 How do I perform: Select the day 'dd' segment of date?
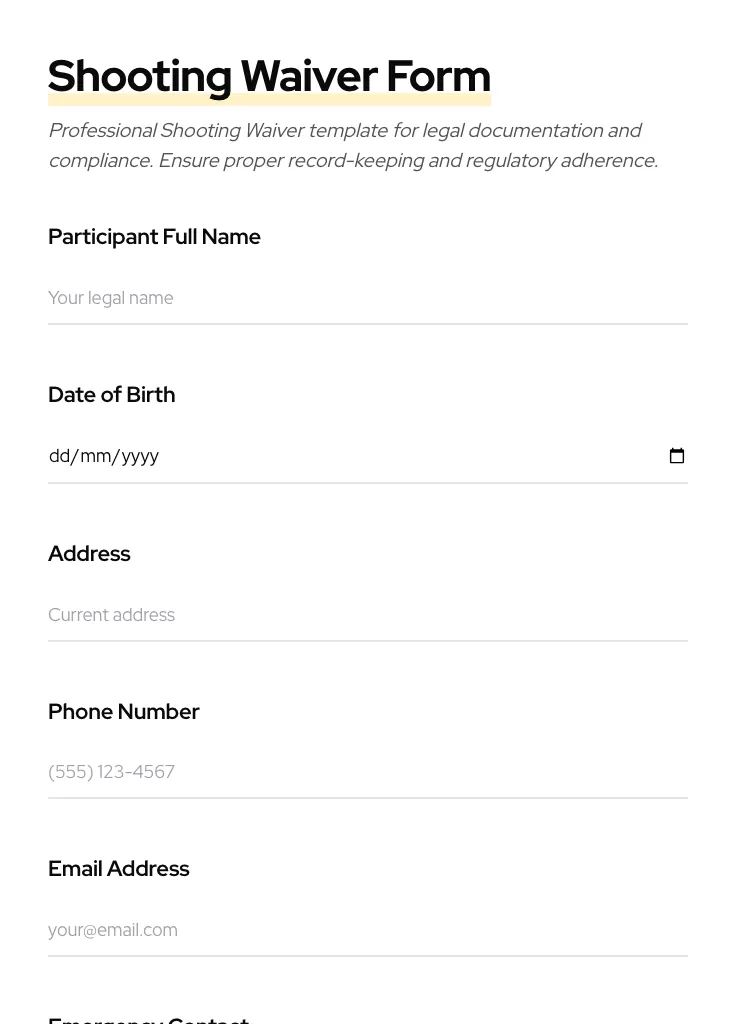coord(59,456)
